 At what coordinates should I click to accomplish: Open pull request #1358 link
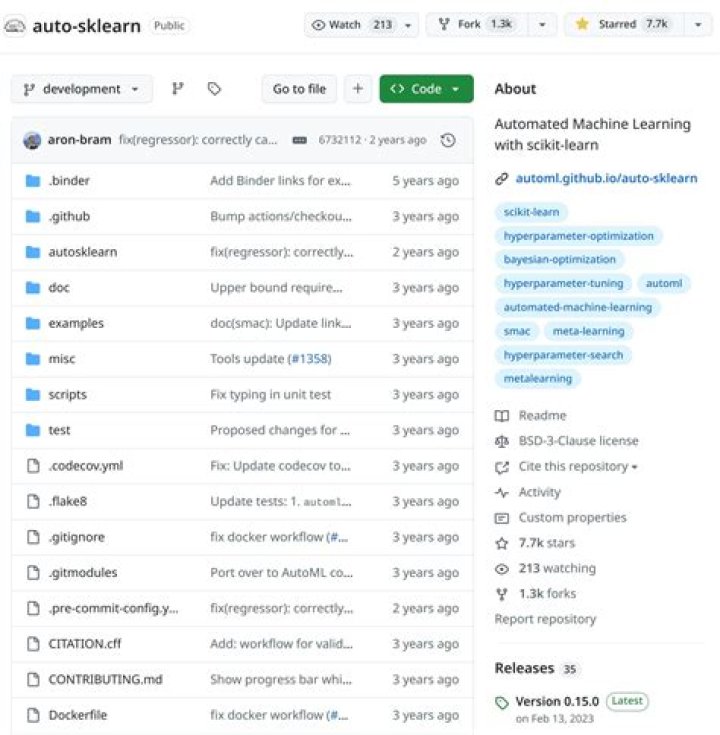(x=310, y=359)
